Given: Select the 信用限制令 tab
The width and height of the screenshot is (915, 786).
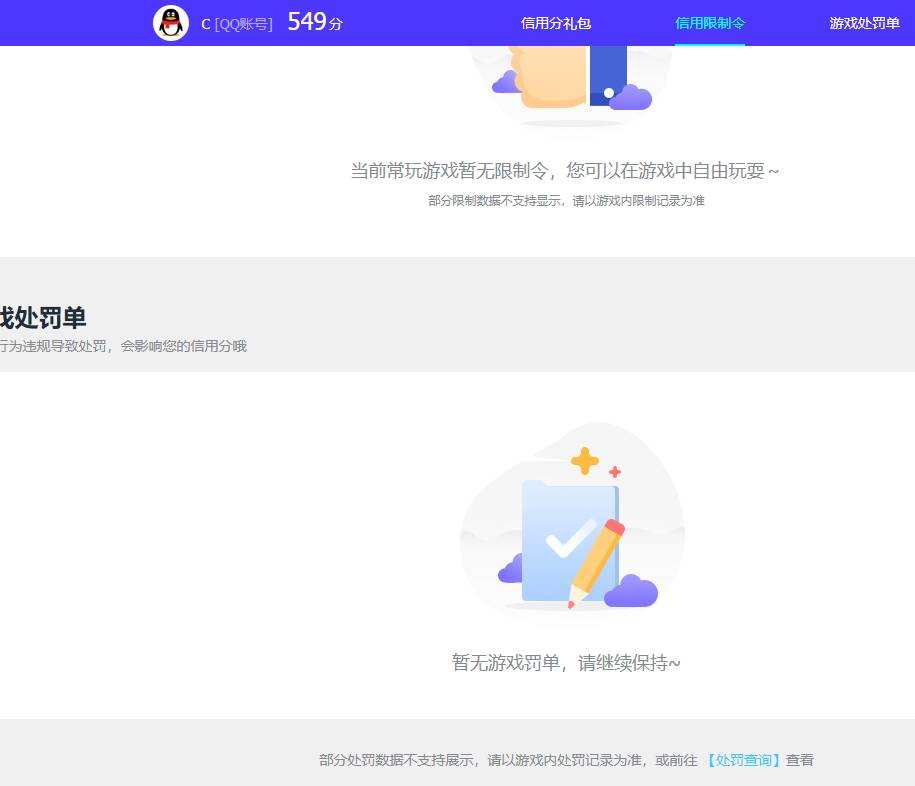Looking at the screenshot, I should [x=710, y=23].
